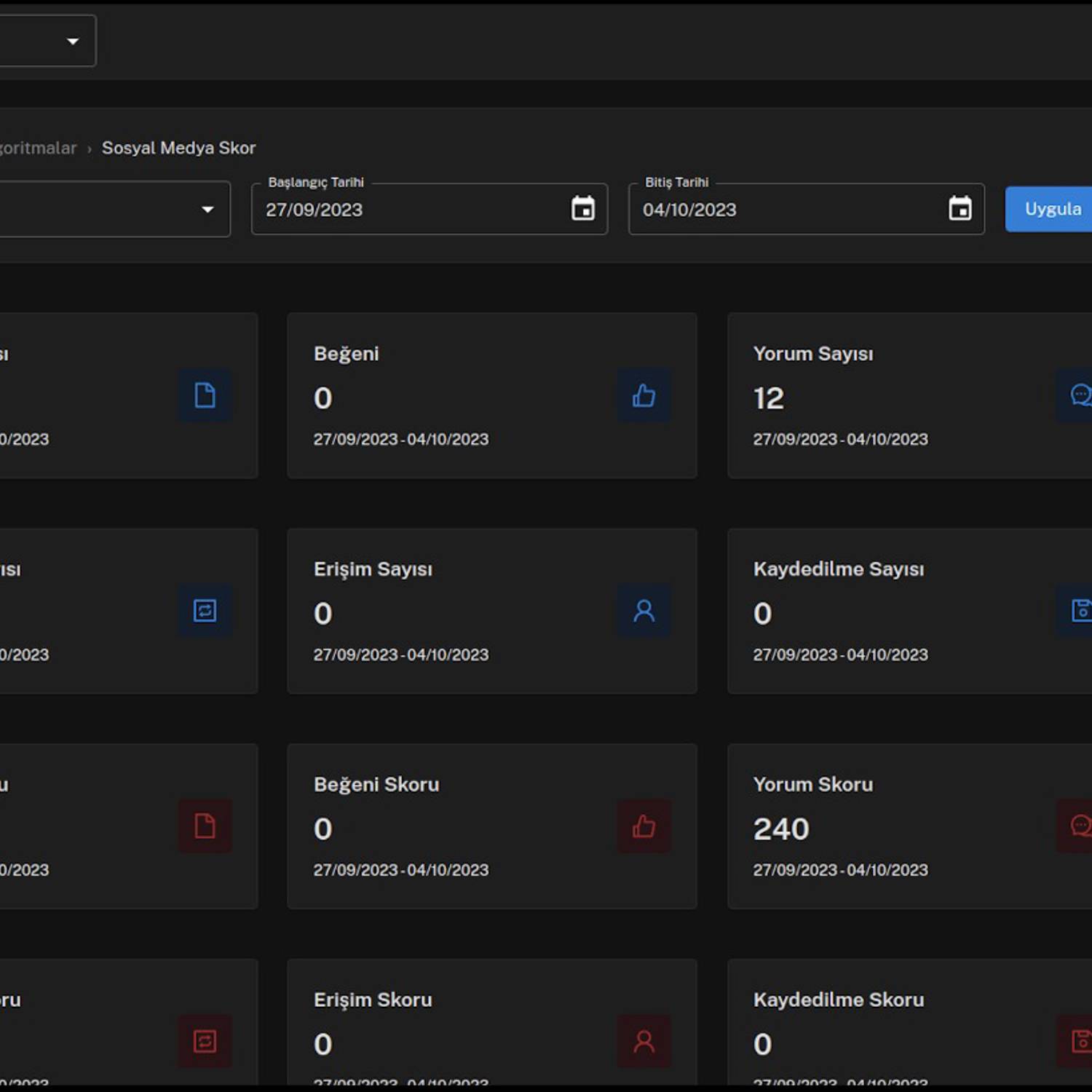Click the blue repost icon in second-row left card
The image size is (1092, 1092).
coord(205,611)
